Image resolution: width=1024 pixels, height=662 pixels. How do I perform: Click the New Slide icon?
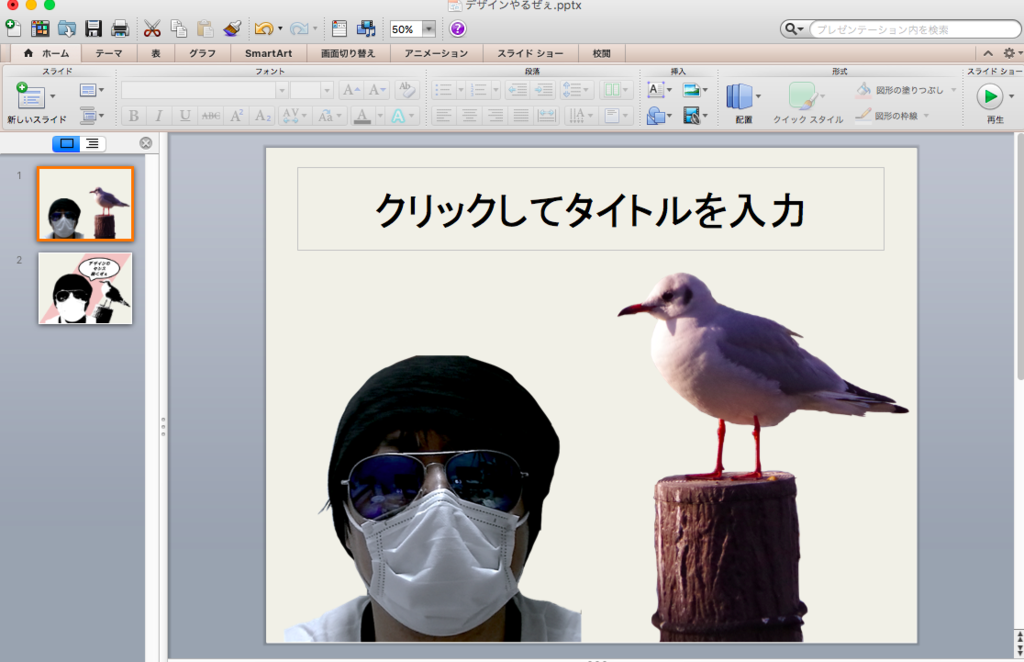point(29,97)
